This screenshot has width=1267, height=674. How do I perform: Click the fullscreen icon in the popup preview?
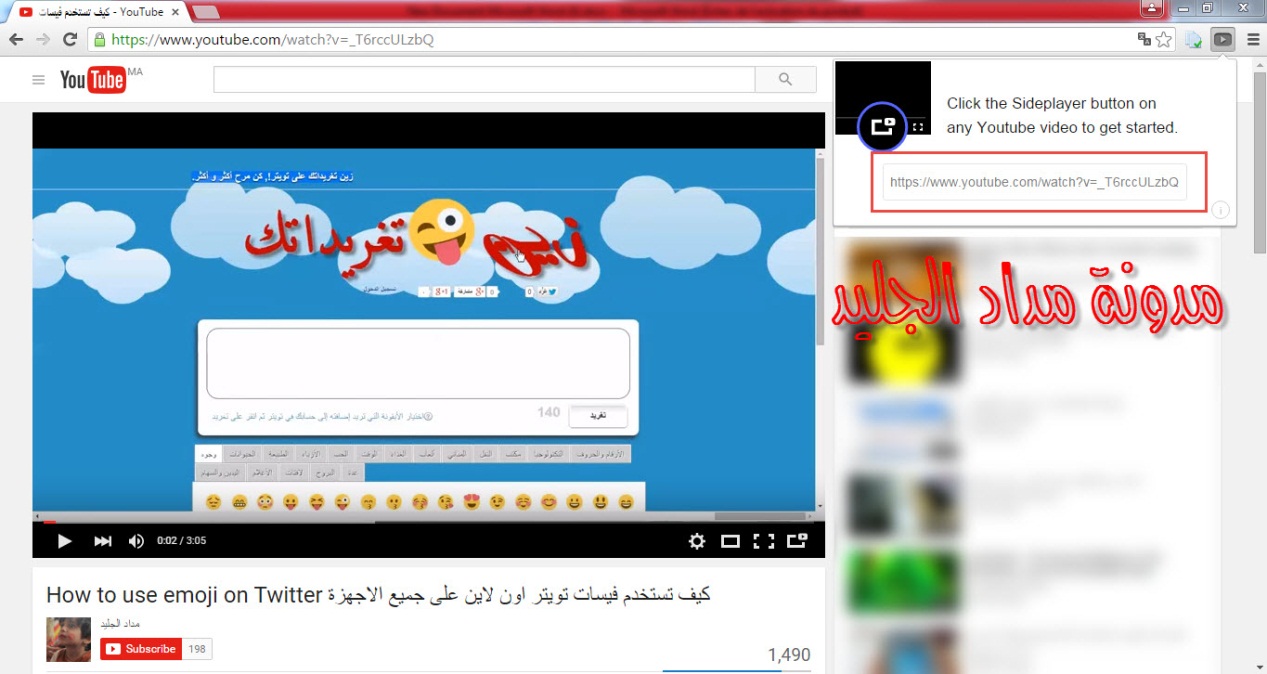pyautogui.click(x=918, y=127)
